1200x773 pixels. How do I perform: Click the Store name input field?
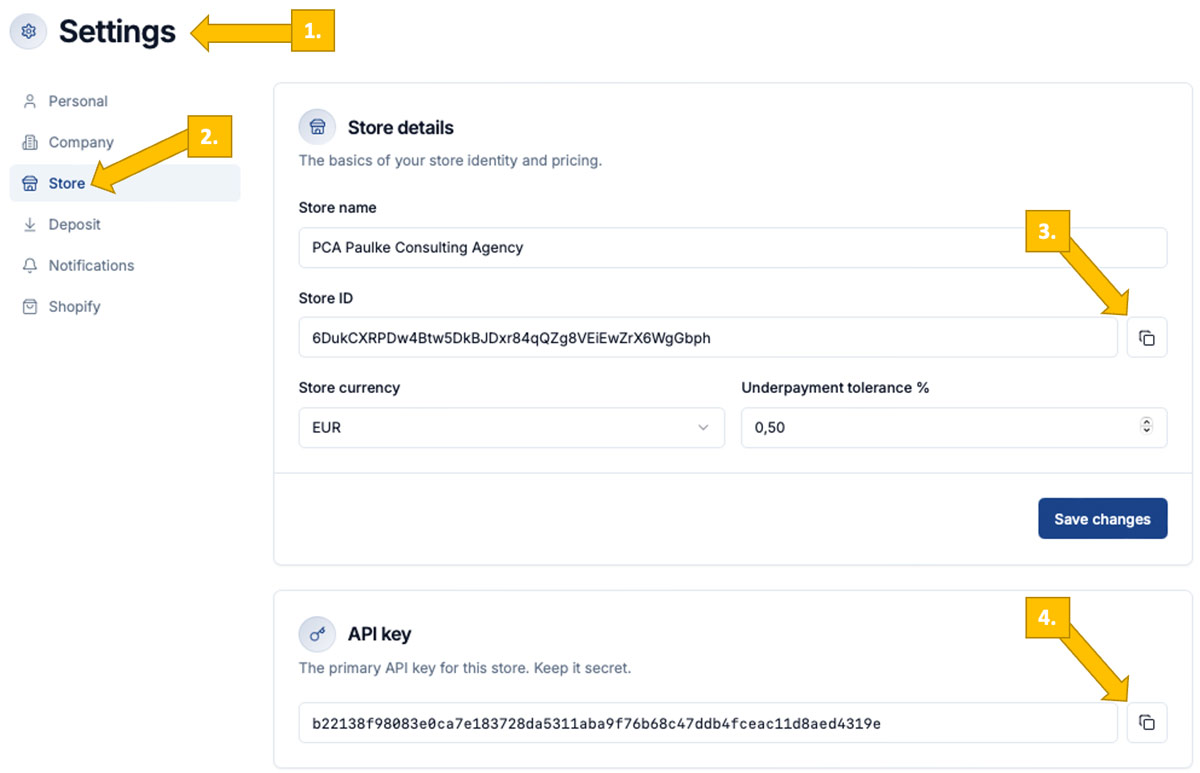pos(733,247)
